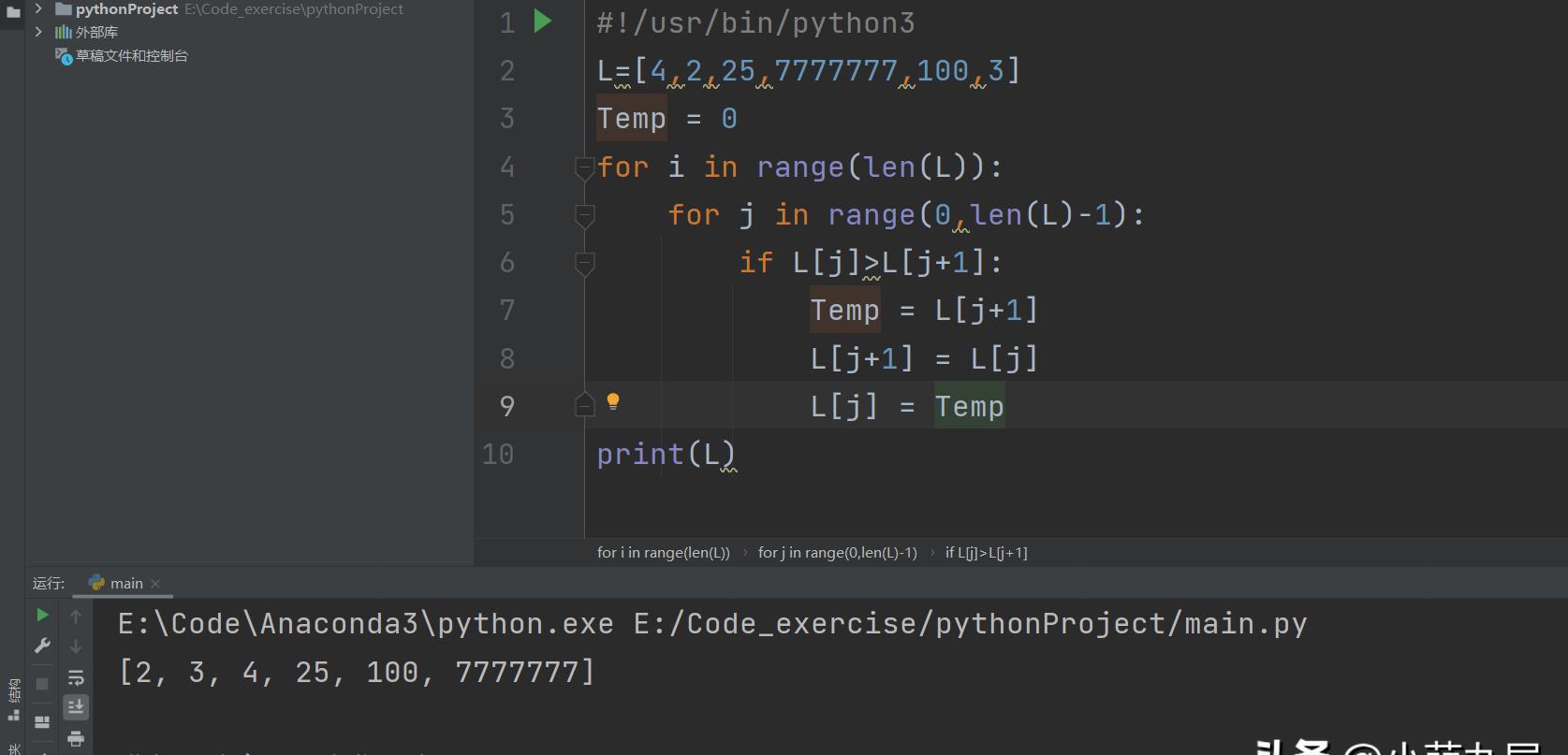Viewport: 1568px width, 755px height.
Task: Collapse the fold marker at line 5
Action: [584, 215]
